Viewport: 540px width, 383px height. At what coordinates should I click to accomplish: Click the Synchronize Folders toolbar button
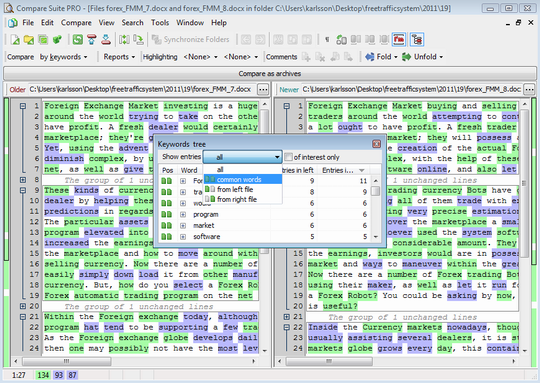pos(191,40)
